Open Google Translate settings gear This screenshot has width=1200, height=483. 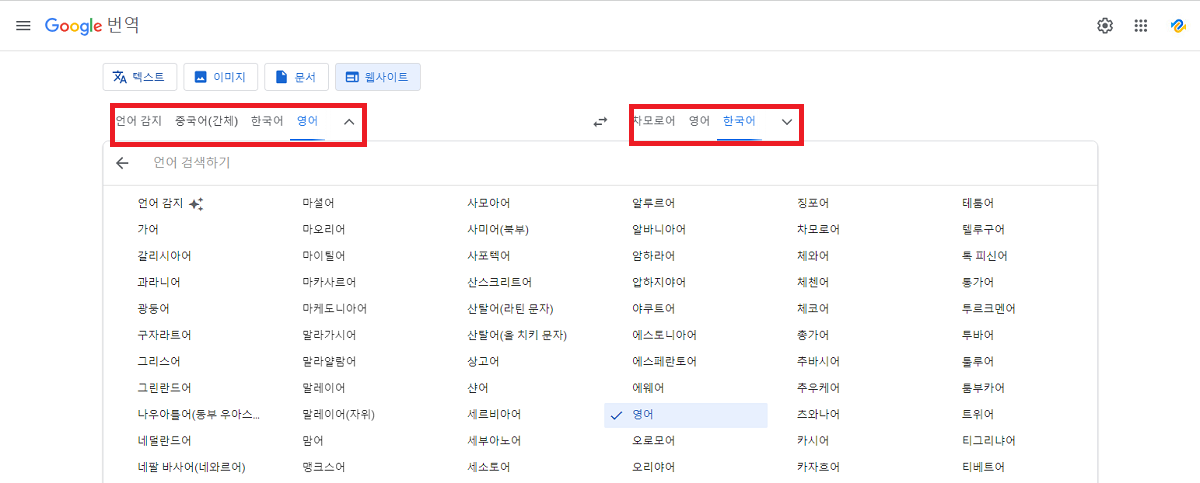(x=1105, y=26)
